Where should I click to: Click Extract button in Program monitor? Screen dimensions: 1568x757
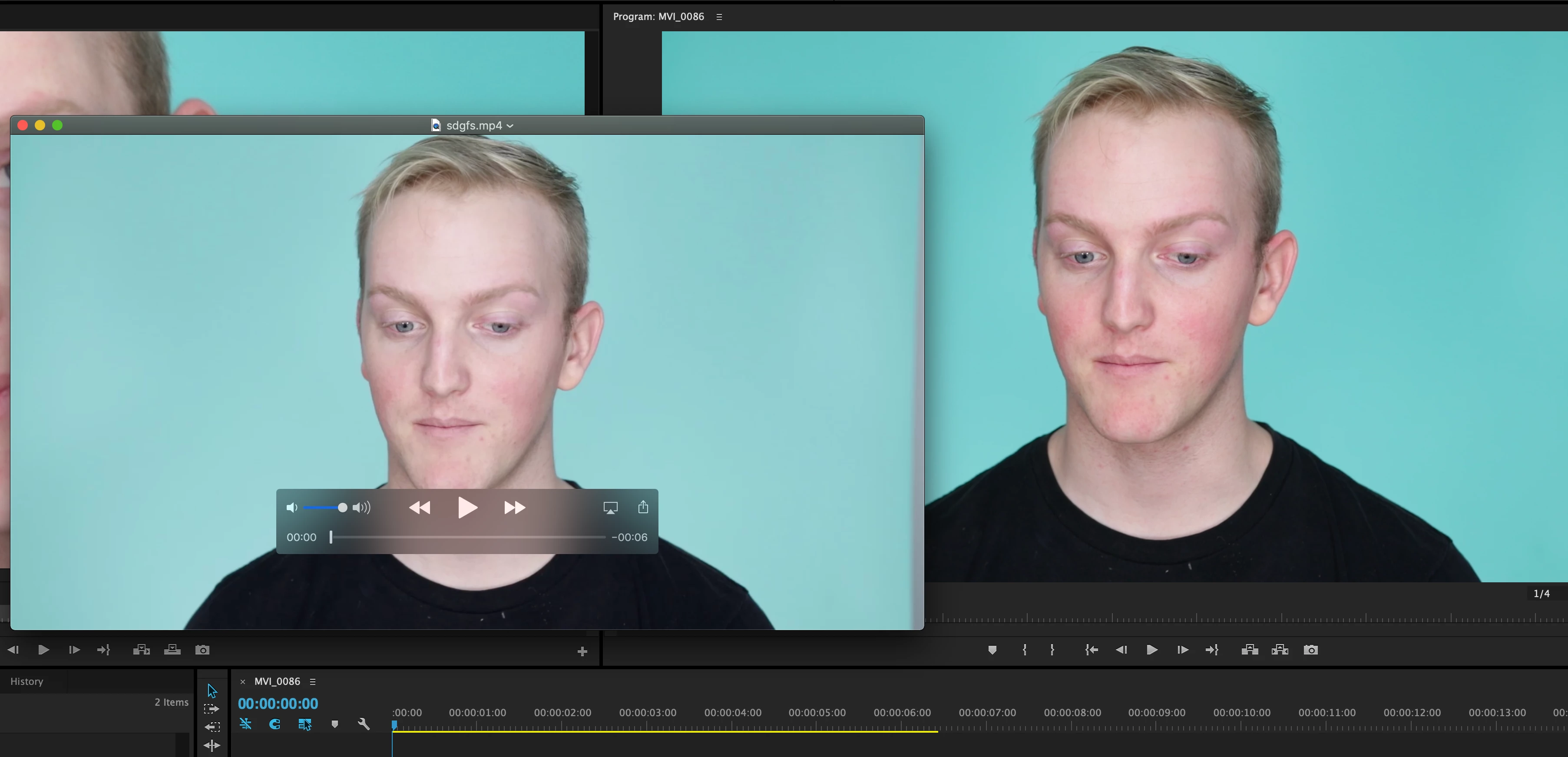click(1280, 650)
